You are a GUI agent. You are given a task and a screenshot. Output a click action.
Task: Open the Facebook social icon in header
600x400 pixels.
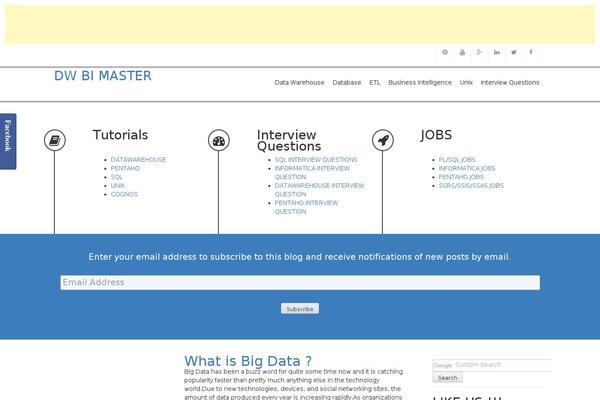(x=531, y=52)
